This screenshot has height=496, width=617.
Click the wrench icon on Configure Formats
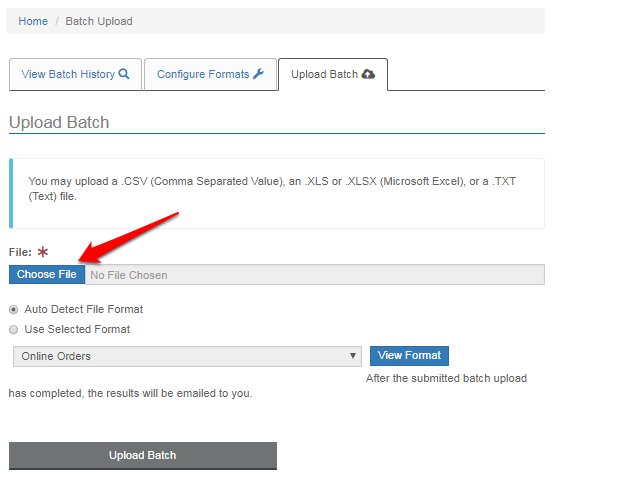pos(258,74)
